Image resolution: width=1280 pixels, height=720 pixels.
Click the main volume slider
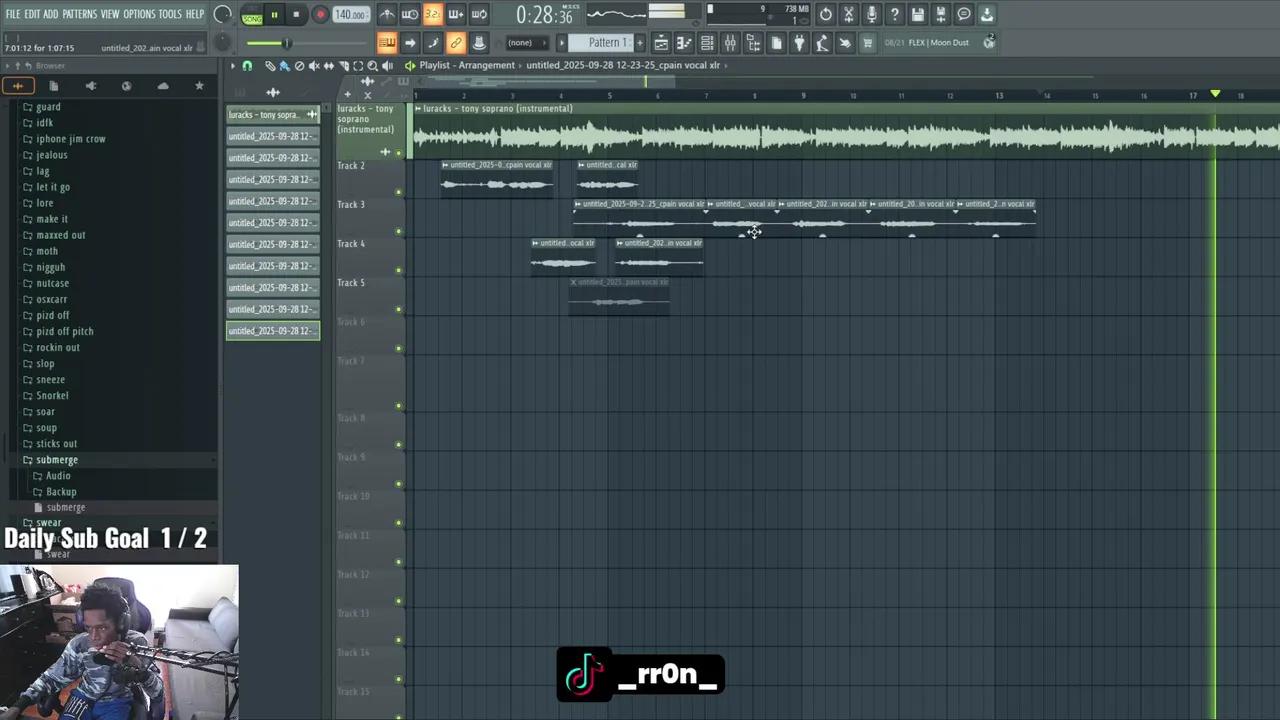pyautogui.click(x=268, y=43)
